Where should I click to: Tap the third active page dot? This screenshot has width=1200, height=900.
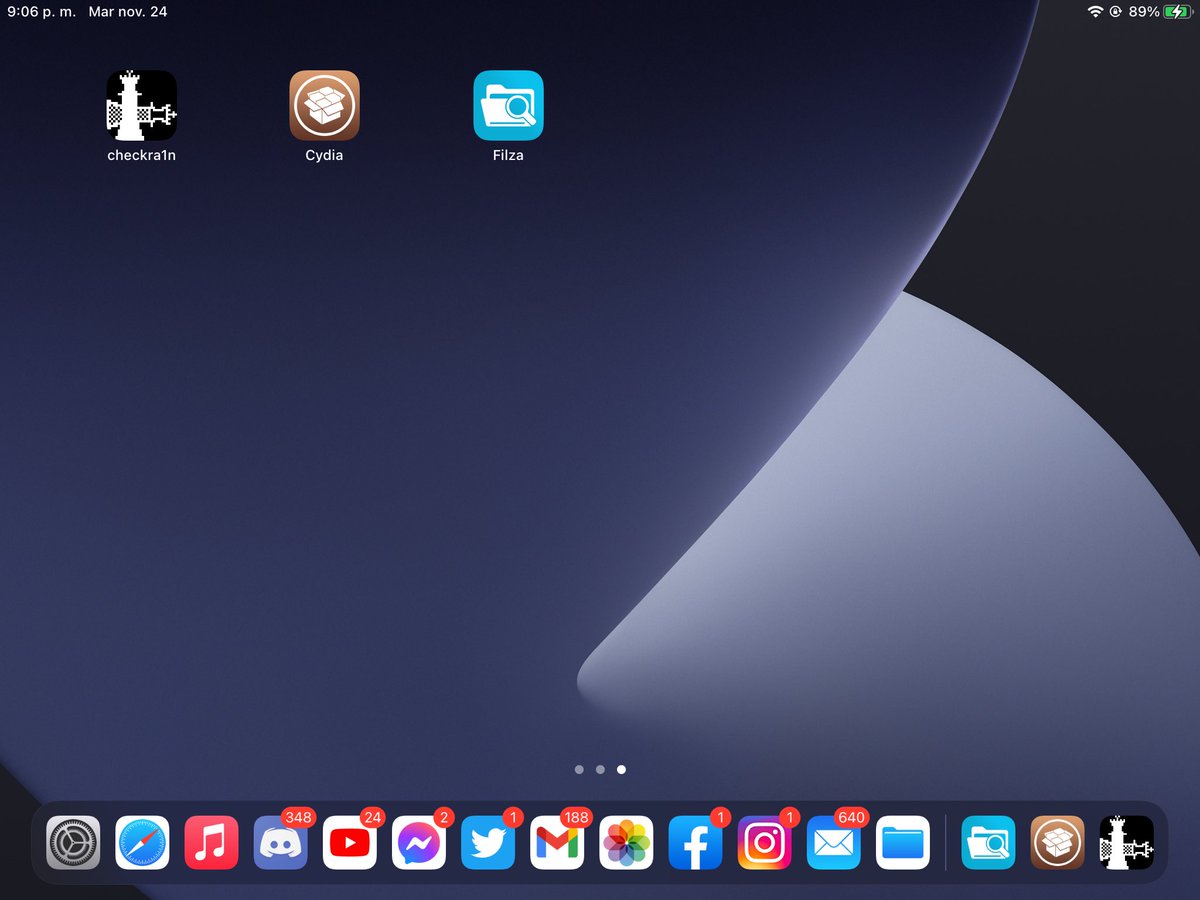click(x=621, y=770)
